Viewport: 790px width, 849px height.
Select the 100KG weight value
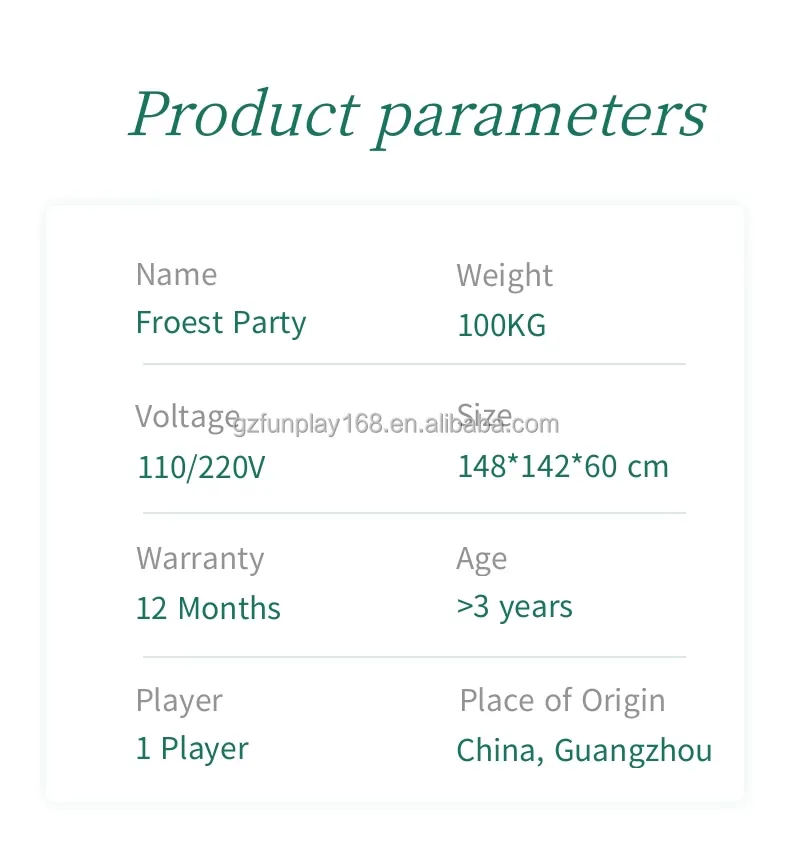501,326
